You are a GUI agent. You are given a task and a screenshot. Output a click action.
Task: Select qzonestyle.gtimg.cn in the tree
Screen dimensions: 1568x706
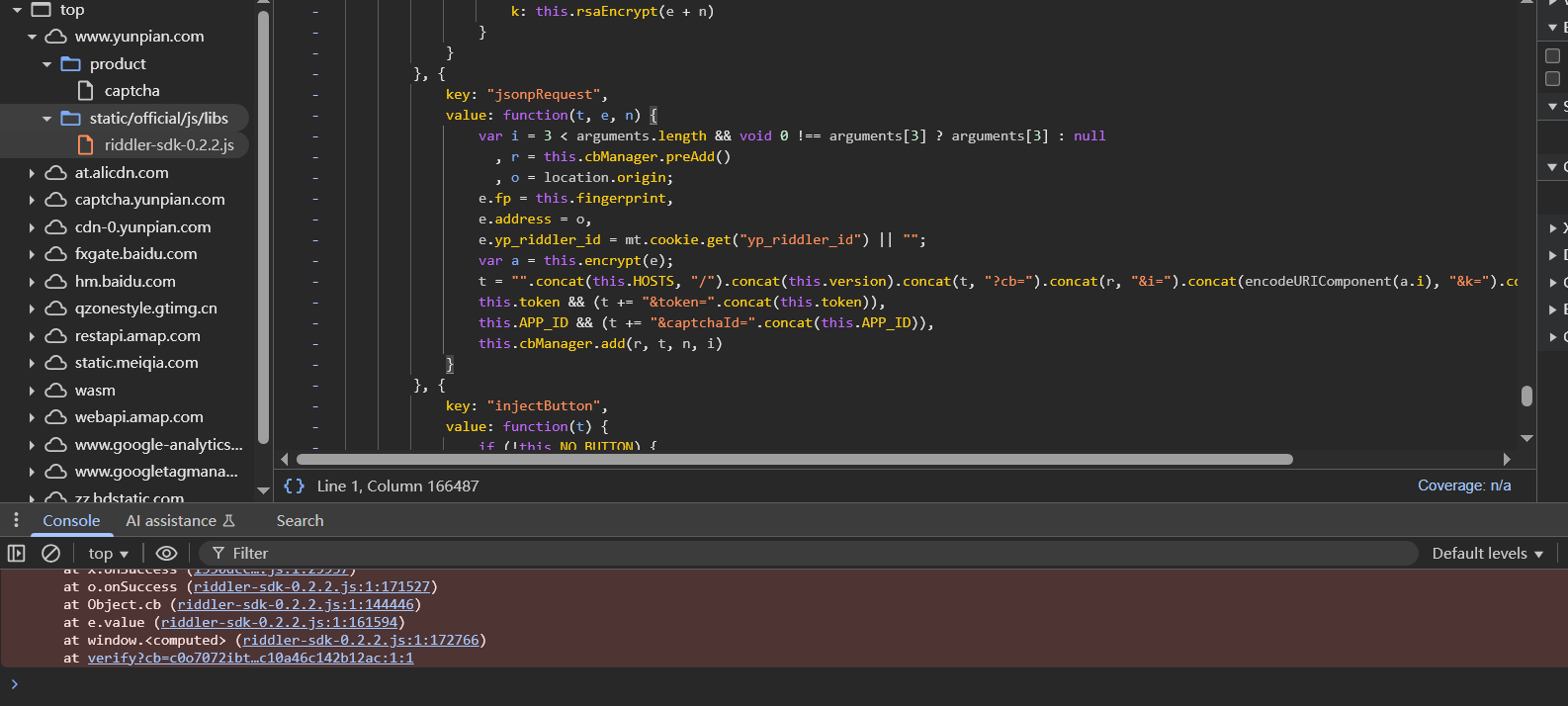pyautogui.click(x=145, y=308)
